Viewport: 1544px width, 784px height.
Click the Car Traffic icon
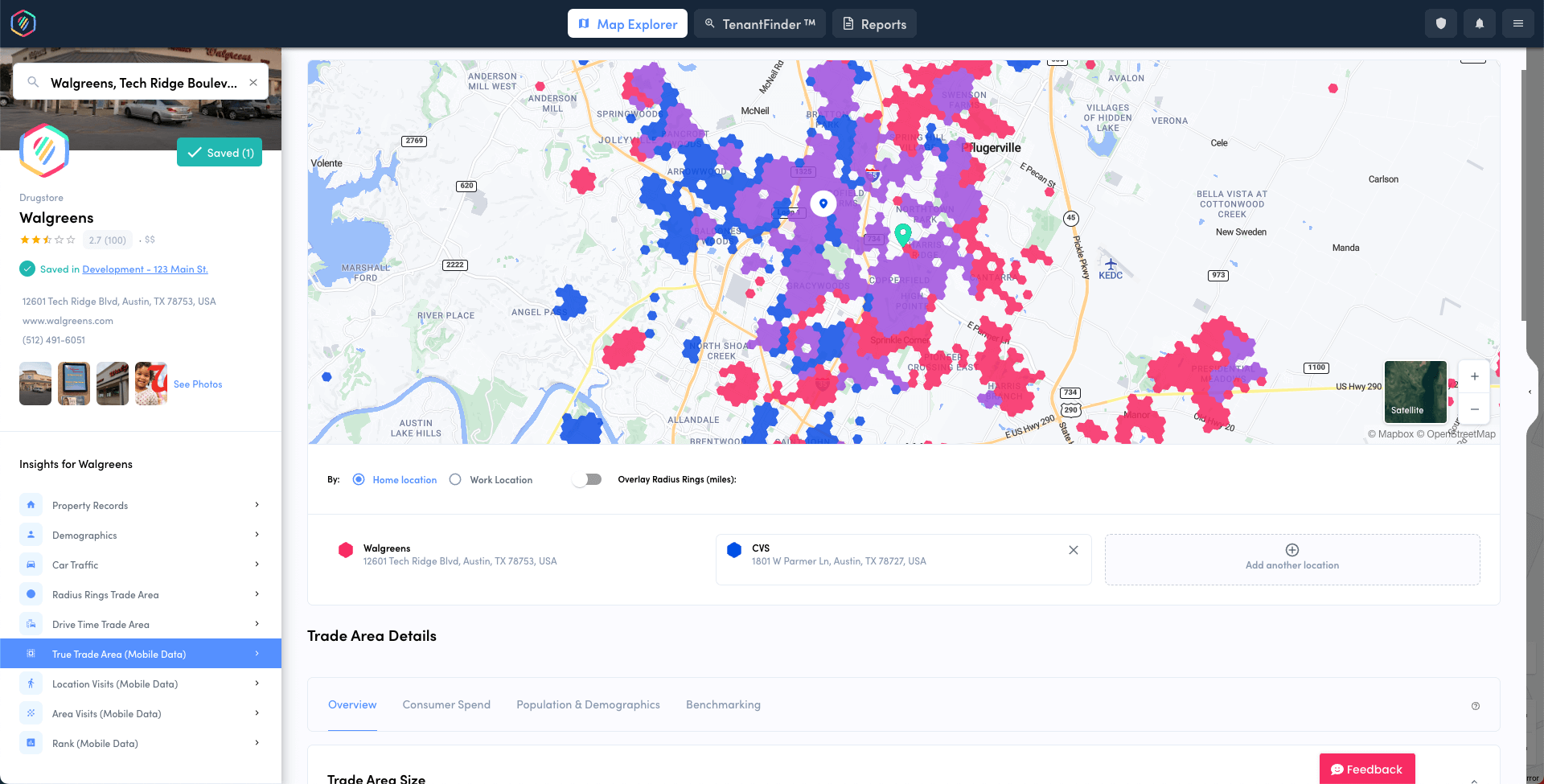(x=31, y=564)
